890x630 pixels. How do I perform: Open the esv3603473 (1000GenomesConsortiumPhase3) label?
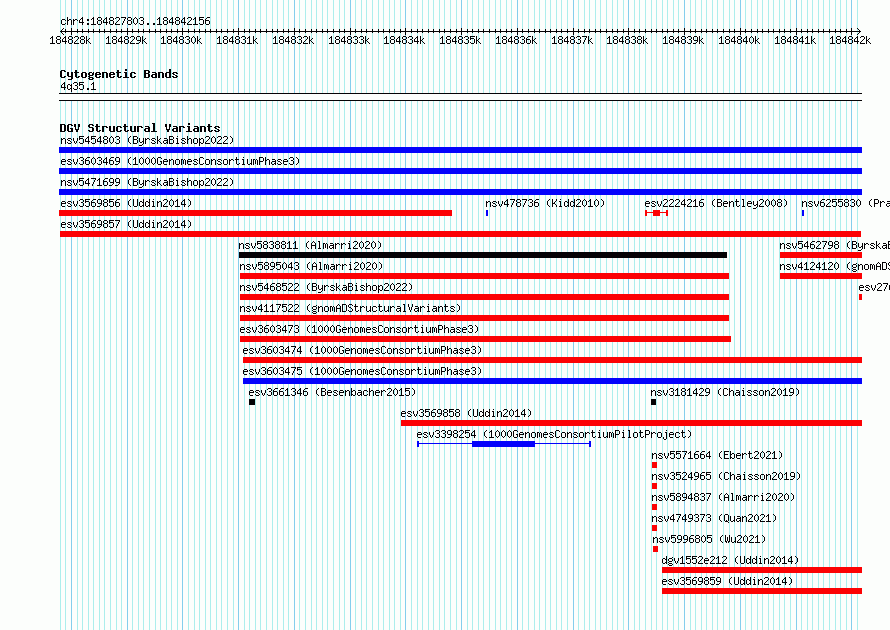click(359, 329)
